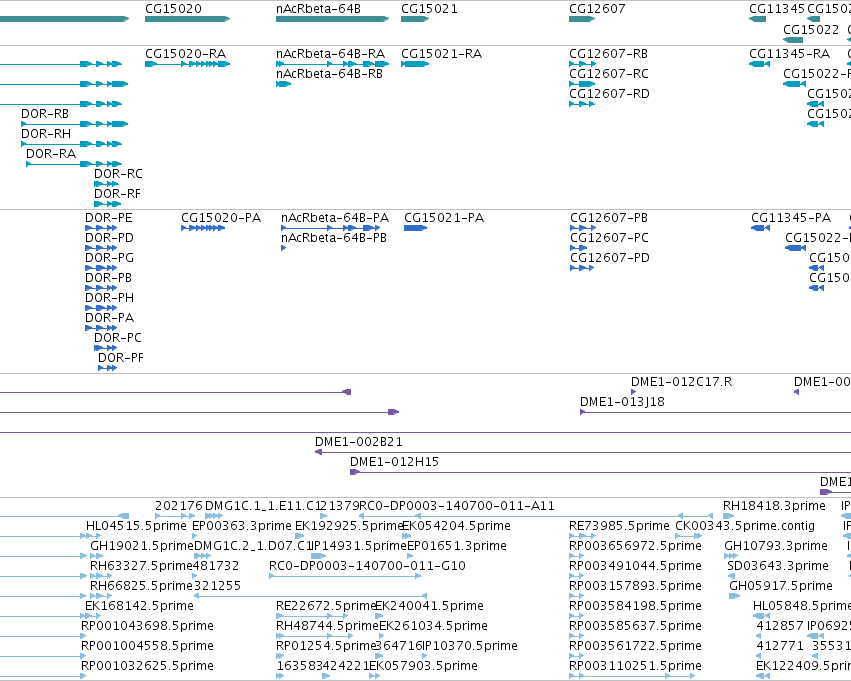Select protein CG11345-PA
This screenshot has width=851, height=681.
(791, 218)
